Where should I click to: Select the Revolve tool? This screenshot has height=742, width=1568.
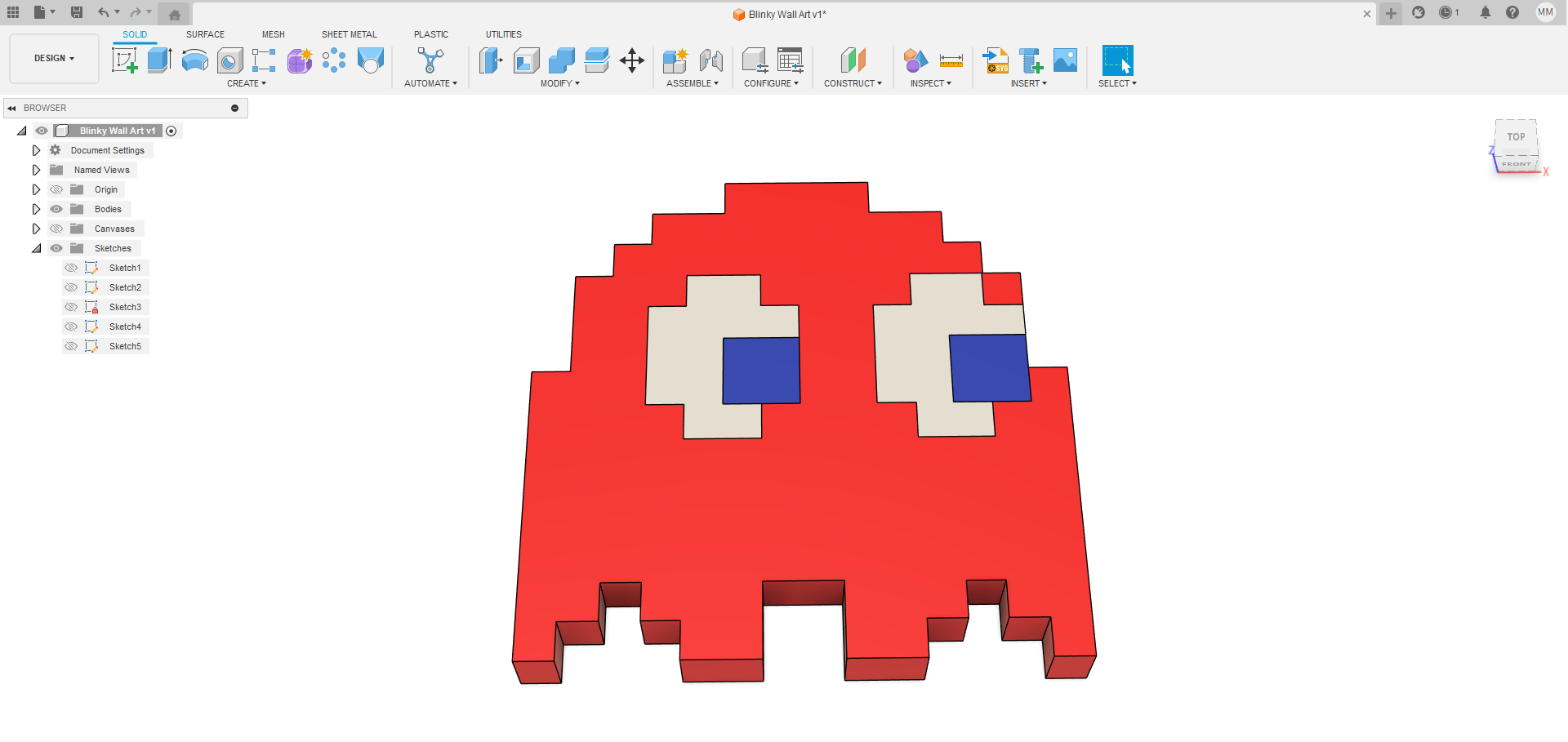[x=194, y=60]
